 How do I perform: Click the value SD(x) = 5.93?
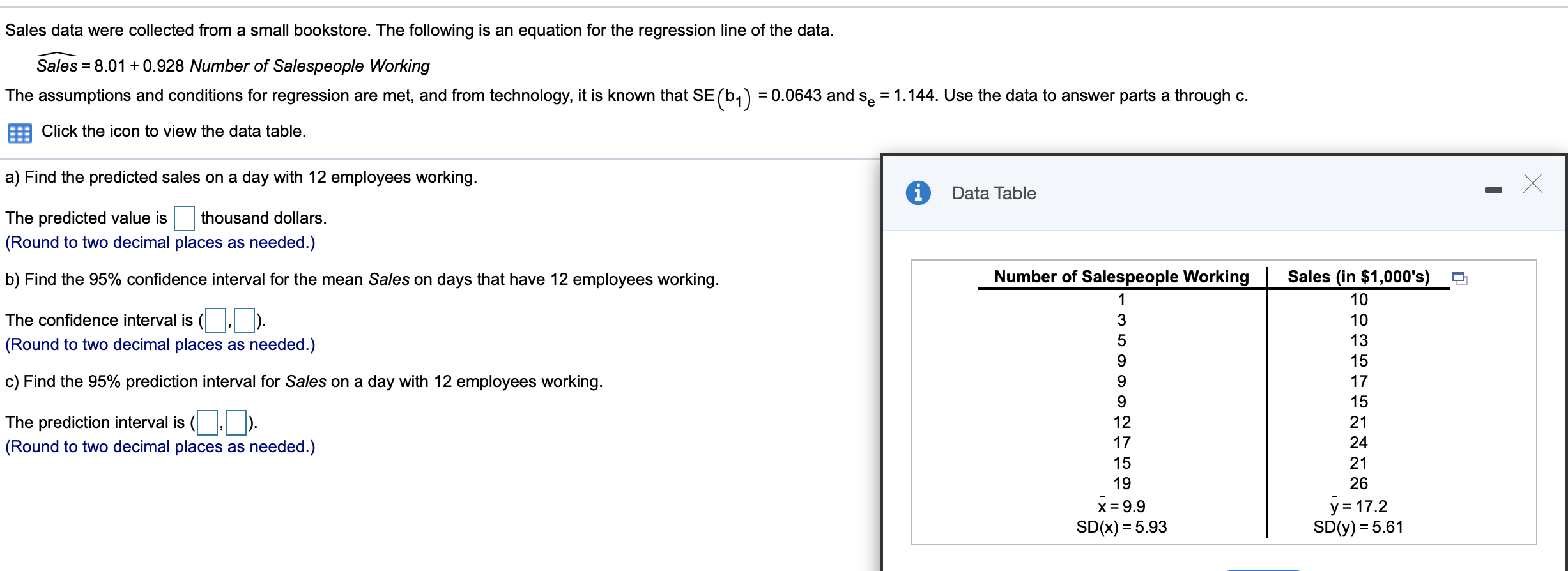1123,527
